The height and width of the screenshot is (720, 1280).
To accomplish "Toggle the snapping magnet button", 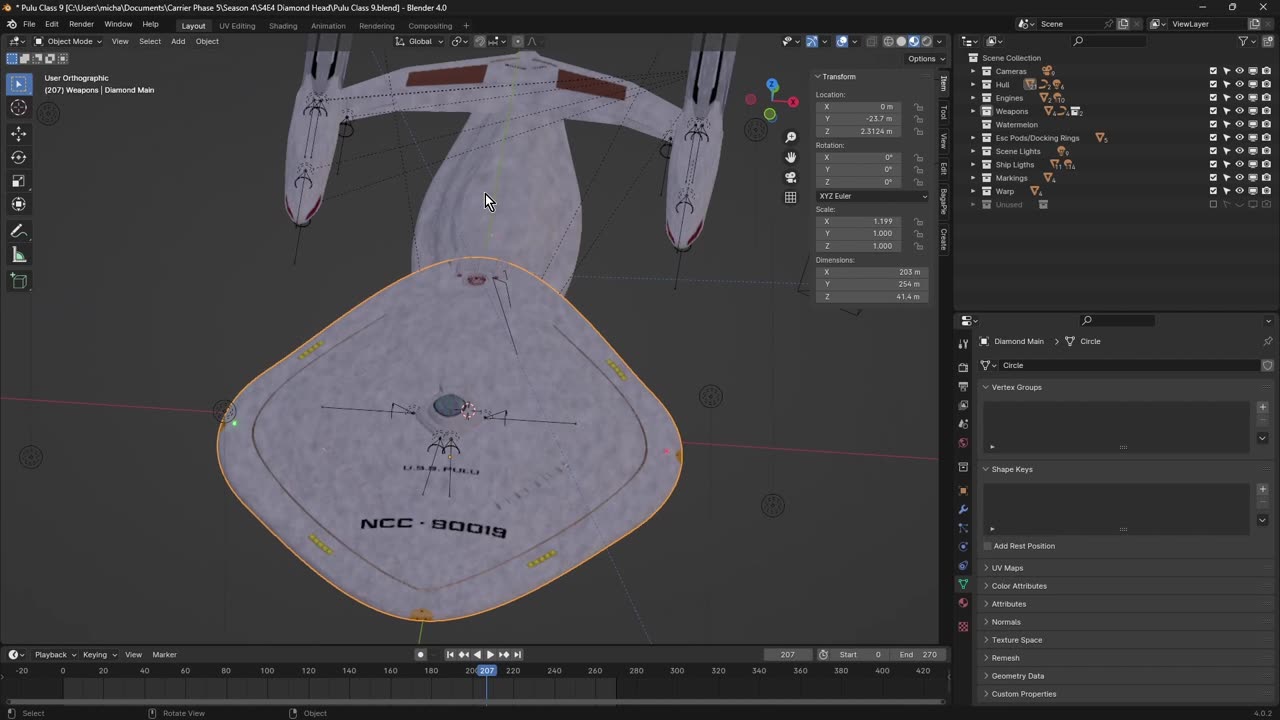I will [x=480, y=41].
